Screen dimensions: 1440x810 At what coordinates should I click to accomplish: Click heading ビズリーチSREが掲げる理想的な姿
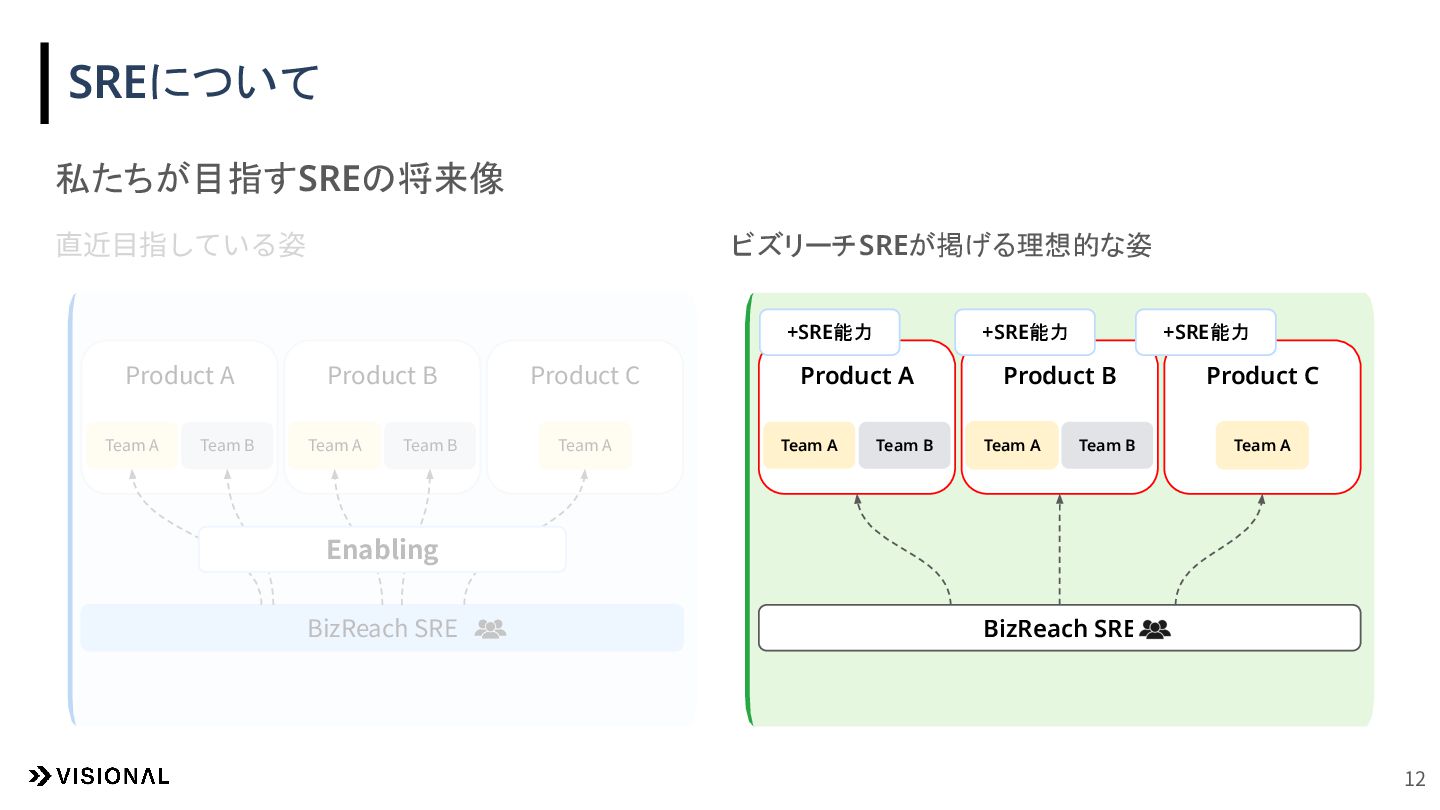point(941,245)
